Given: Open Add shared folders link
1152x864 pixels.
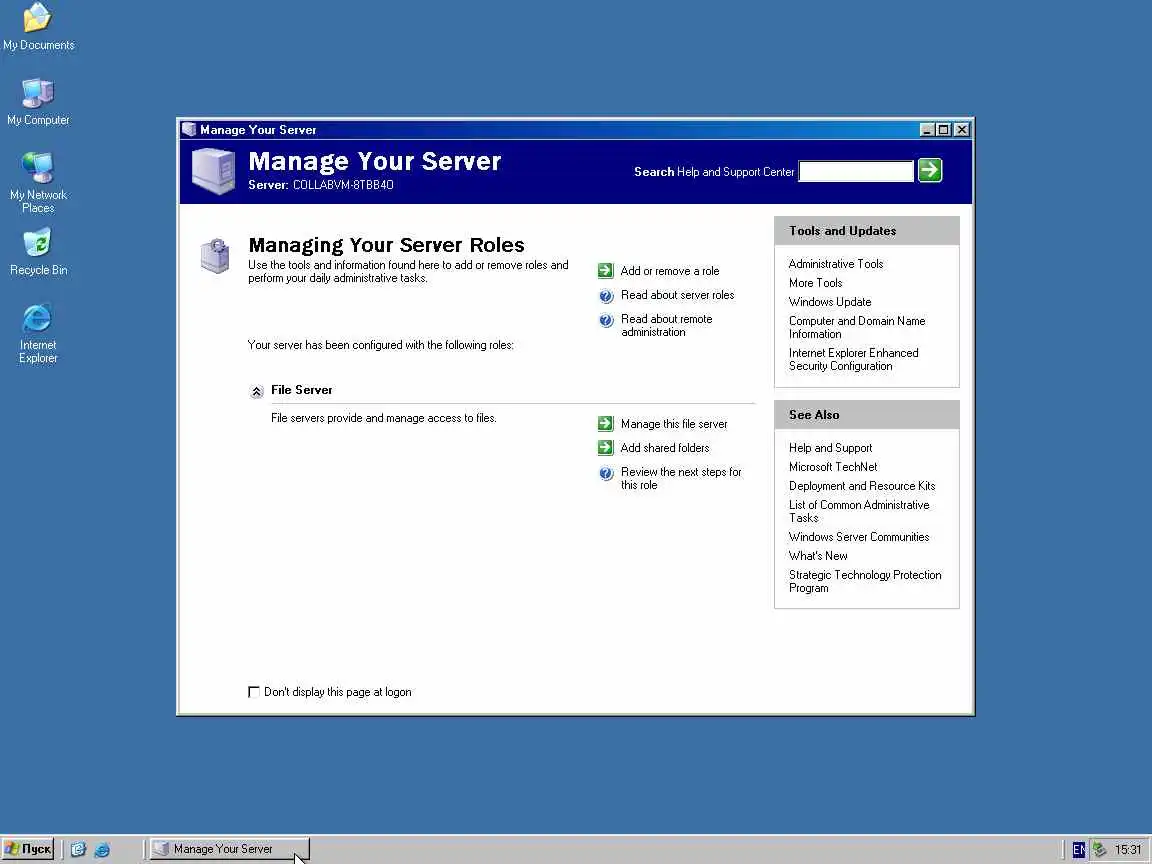Looking at the screenshot, I should coord(665,447).
